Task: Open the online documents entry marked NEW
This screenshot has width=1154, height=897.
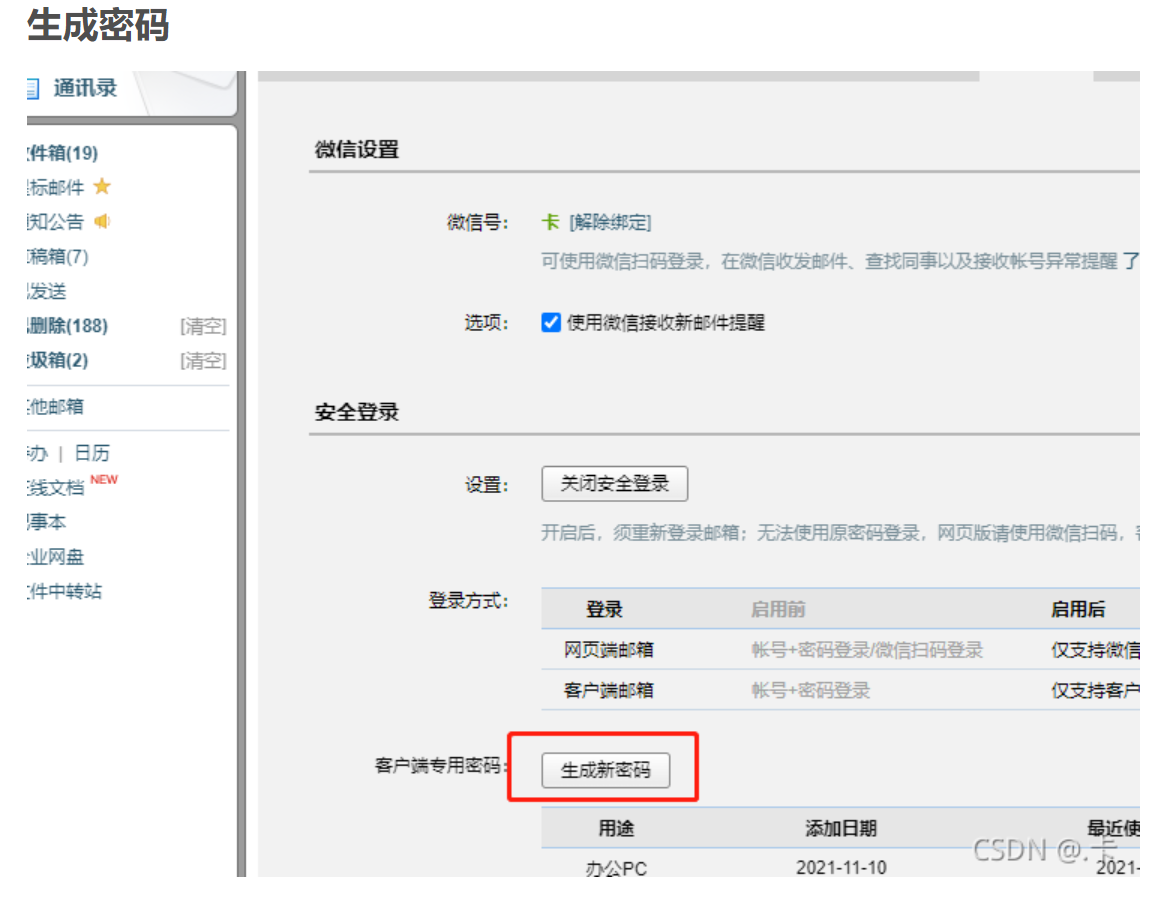Action: coord(56,487)
